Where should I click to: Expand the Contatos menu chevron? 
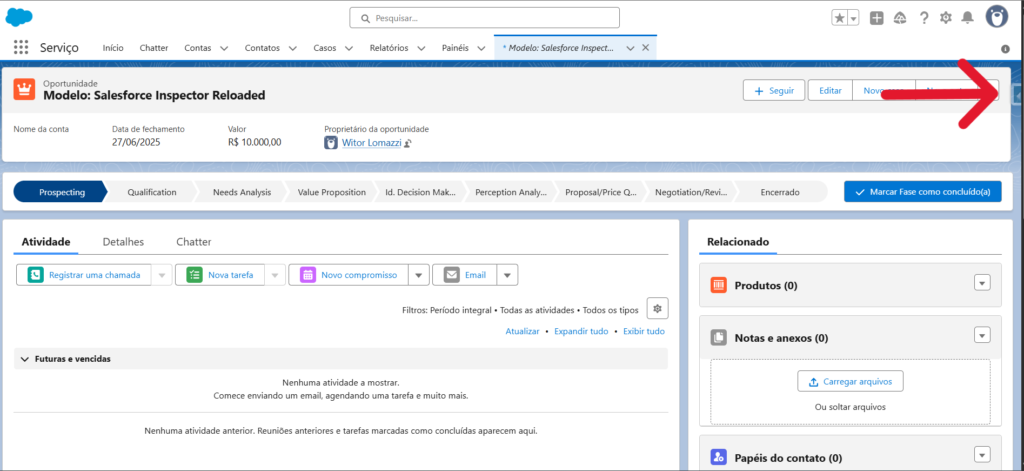[293, 48]
